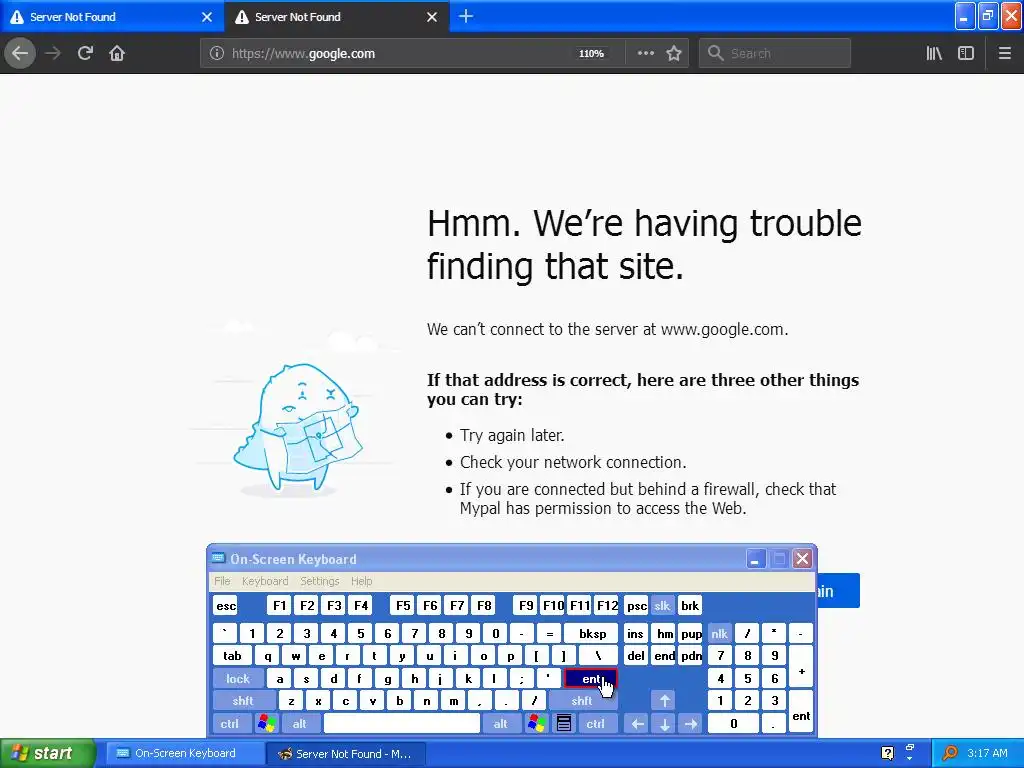Select Server Not Found taskbar button
1024x768 pixels.
(345, 753)
